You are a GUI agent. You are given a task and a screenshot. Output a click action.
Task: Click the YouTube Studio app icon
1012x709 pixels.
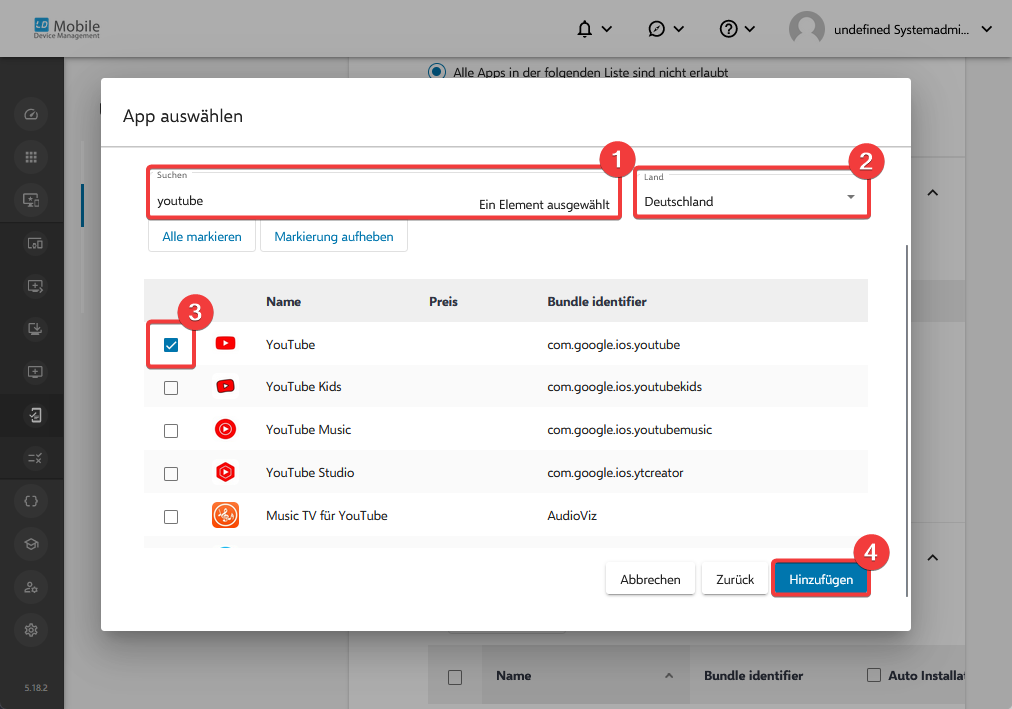[x=225, y=472]
